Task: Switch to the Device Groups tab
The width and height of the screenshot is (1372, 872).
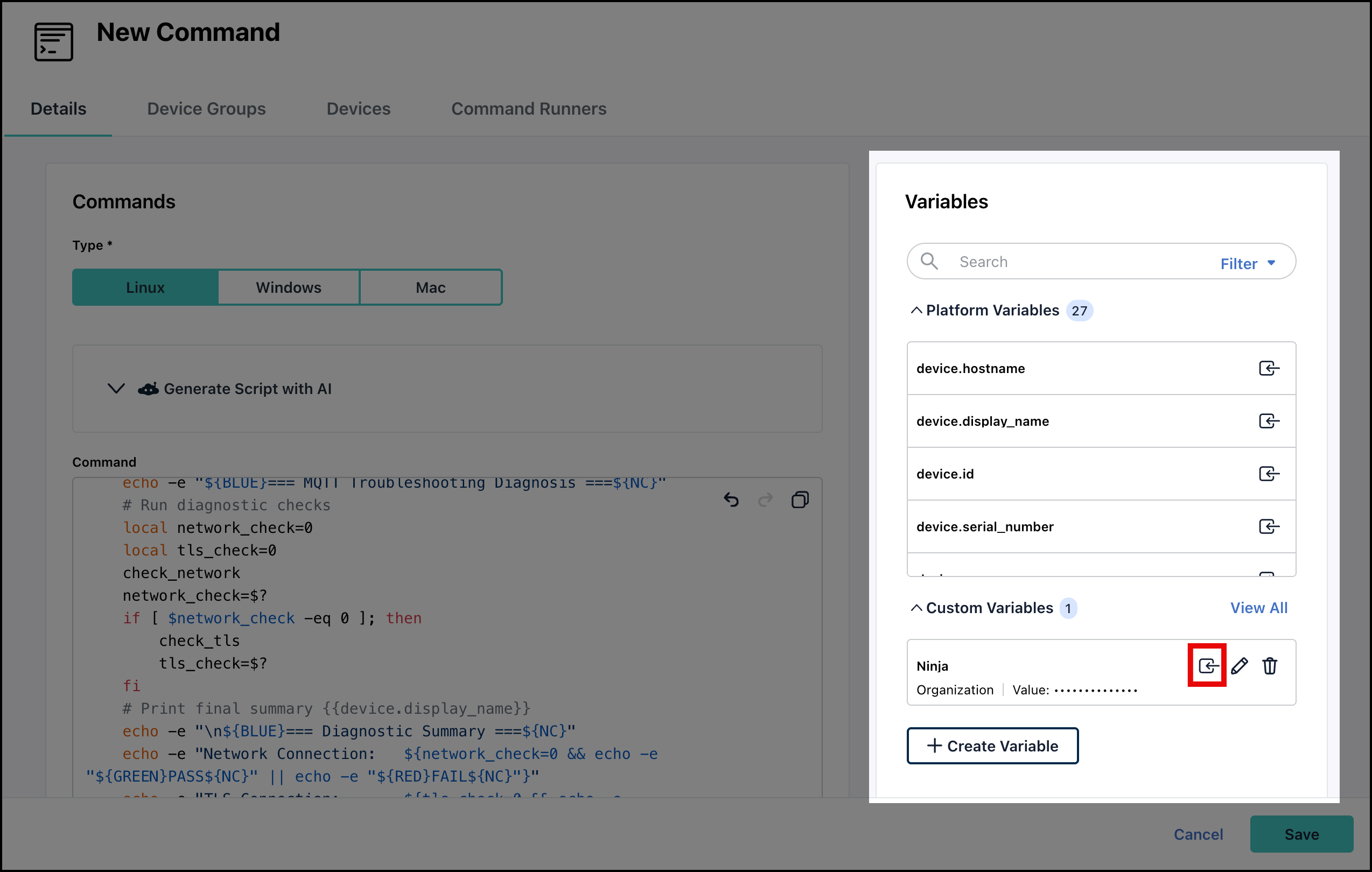Action: pos(206,108)
